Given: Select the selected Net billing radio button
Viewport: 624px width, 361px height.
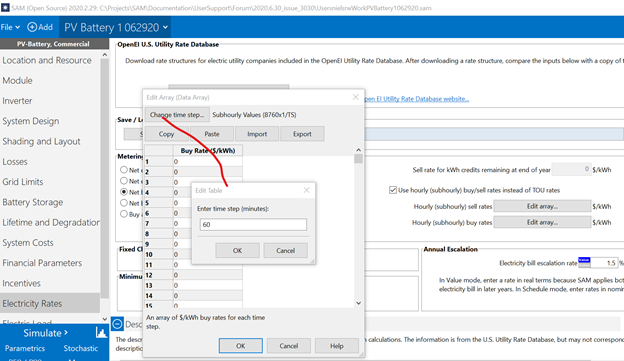Looking at the screenshot, I should pyautogui.click(x=124, y=192).
